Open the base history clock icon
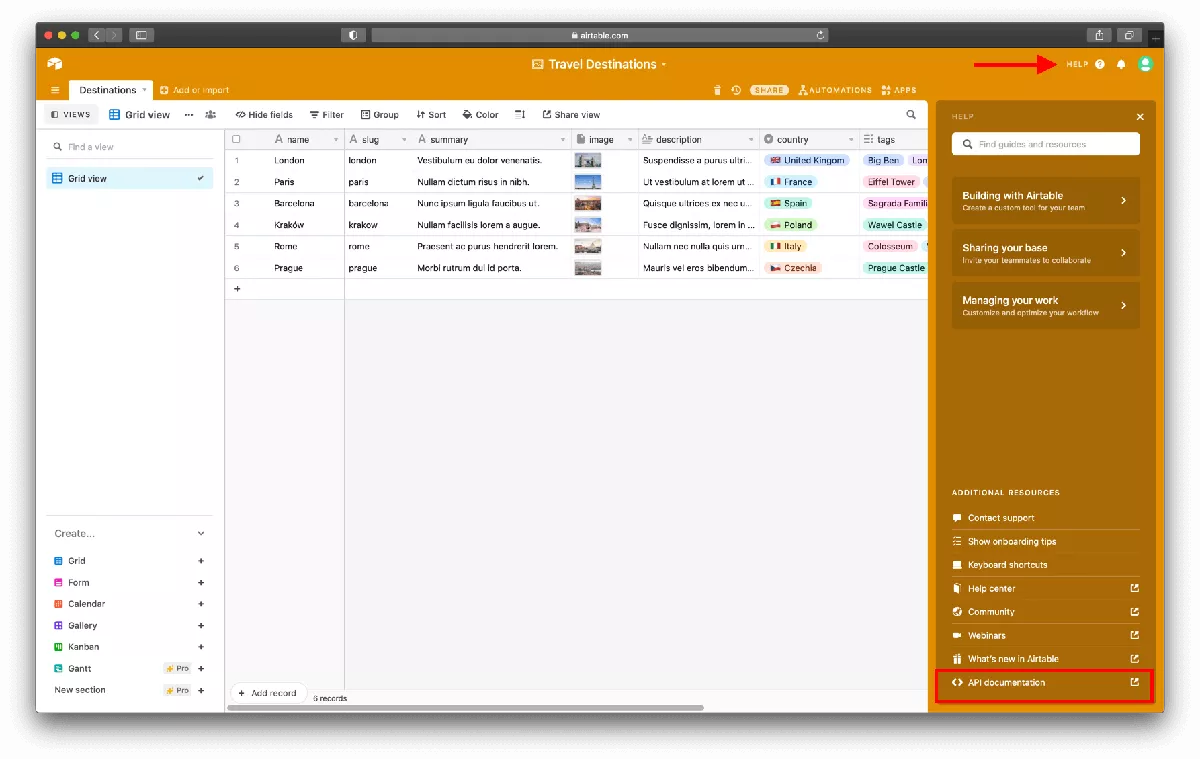The height and width of the screenshot is (759, 1200). pyautogui.click(x=736, y=90)
